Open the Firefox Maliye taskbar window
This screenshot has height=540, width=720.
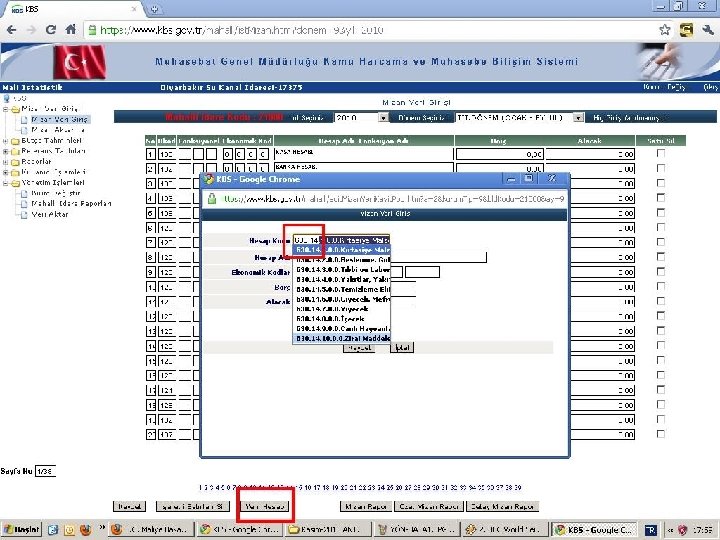click(x=151, y=529)
